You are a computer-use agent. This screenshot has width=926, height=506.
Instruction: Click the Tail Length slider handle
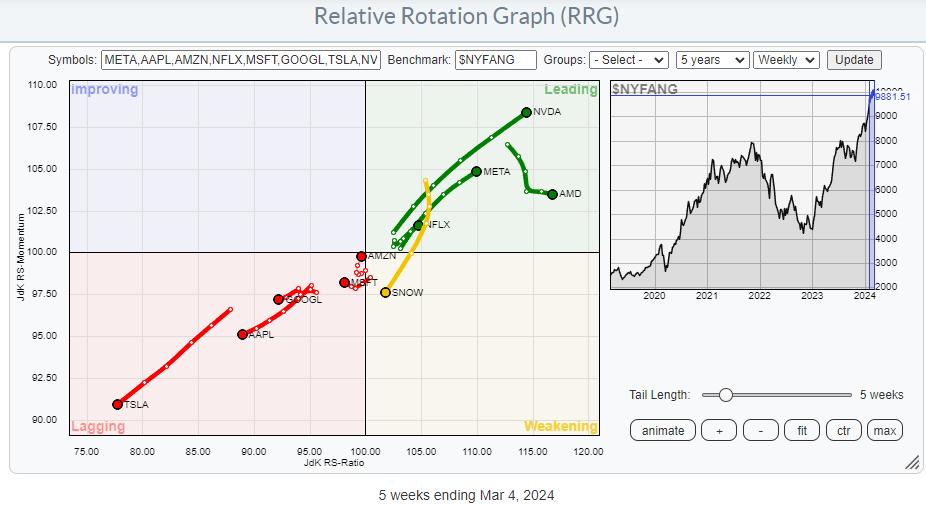pos(725,395)
